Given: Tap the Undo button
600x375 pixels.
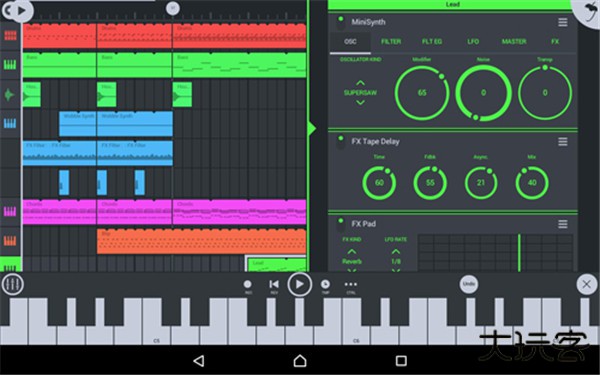Looking at the screenshot, I should click(469, 284).
